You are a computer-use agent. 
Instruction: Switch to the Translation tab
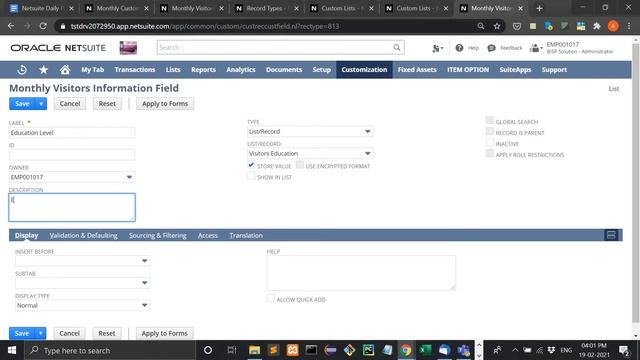point(246,236)
